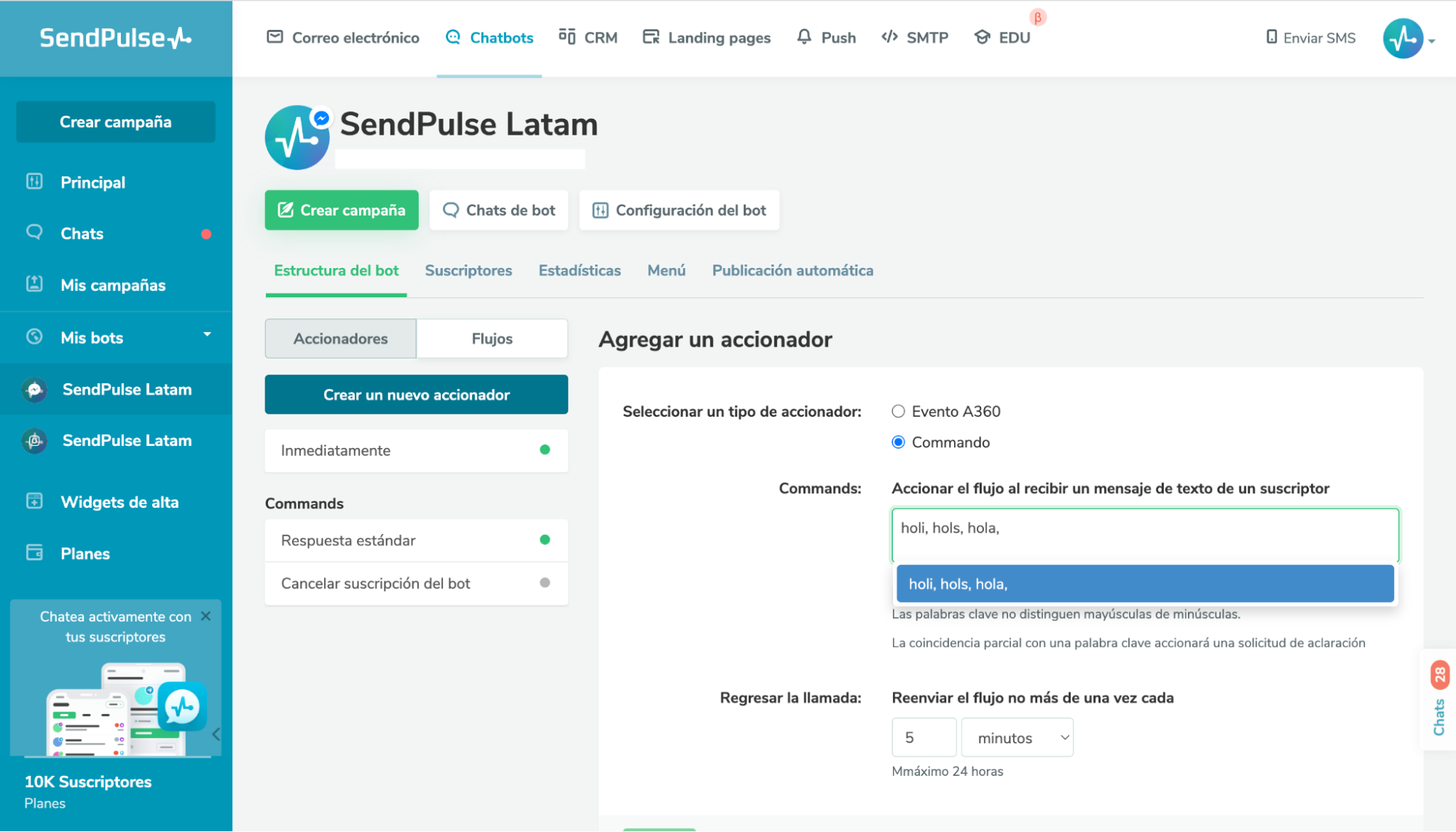Click the settings icon on Configuración del bot
Viewport: 1456px width, 832px height.
[600, 211]
